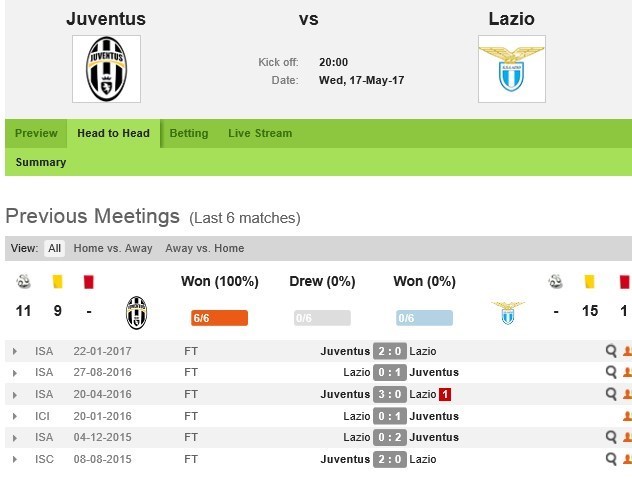Viewport: 632px width, 477px height.
Task: Expand the 22-01-2017 match row arrow
Action: click(x=14, y=351)
